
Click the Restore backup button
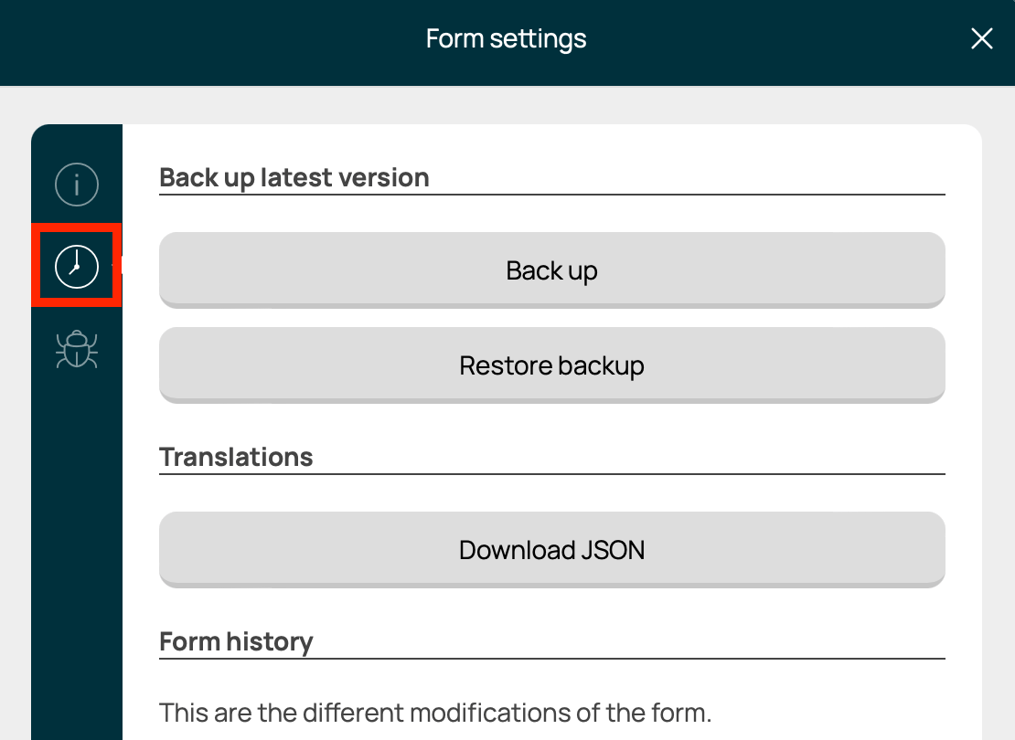click(551, 365)
